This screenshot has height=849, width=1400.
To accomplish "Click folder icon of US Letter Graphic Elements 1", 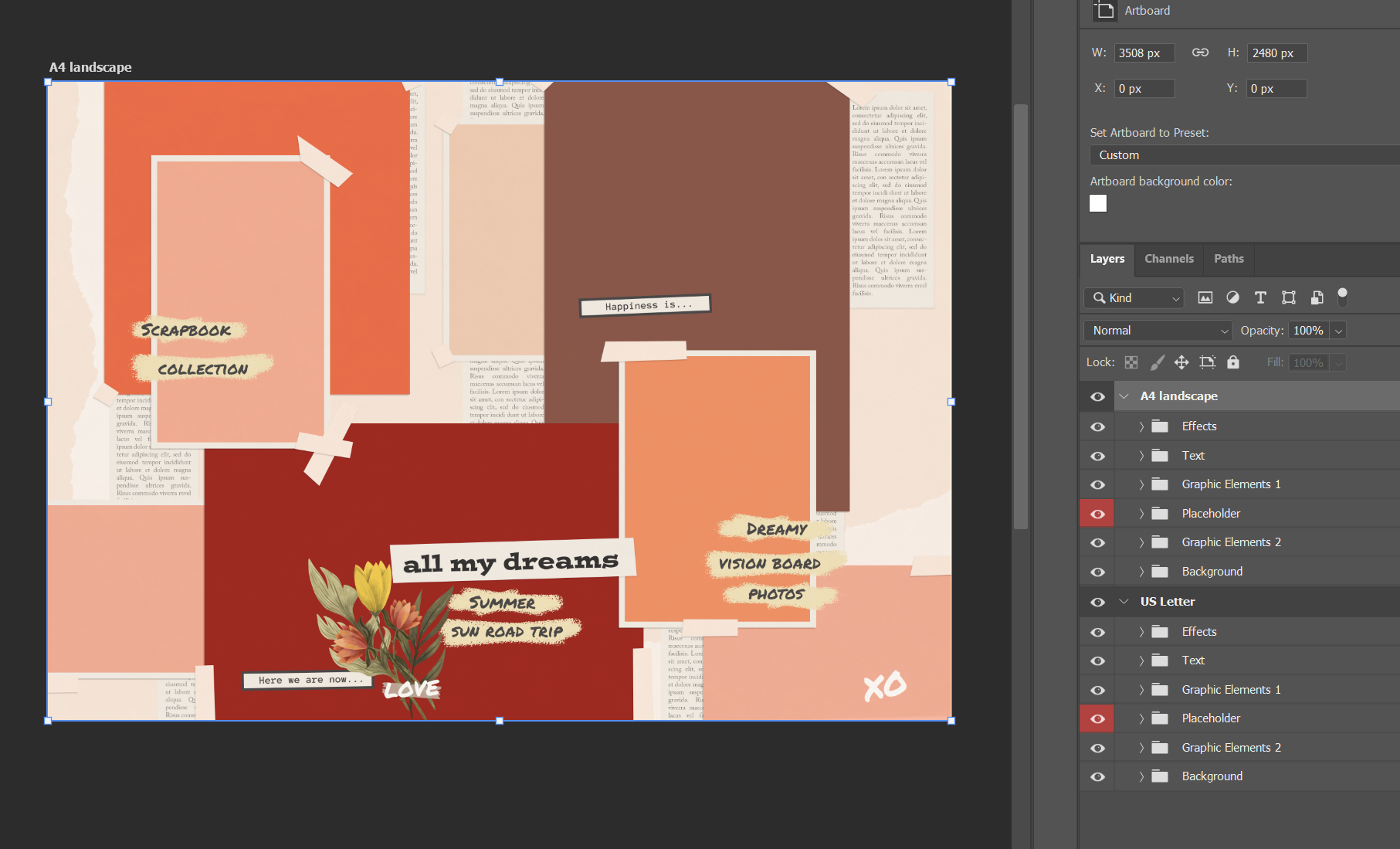I will [1160, 690].
